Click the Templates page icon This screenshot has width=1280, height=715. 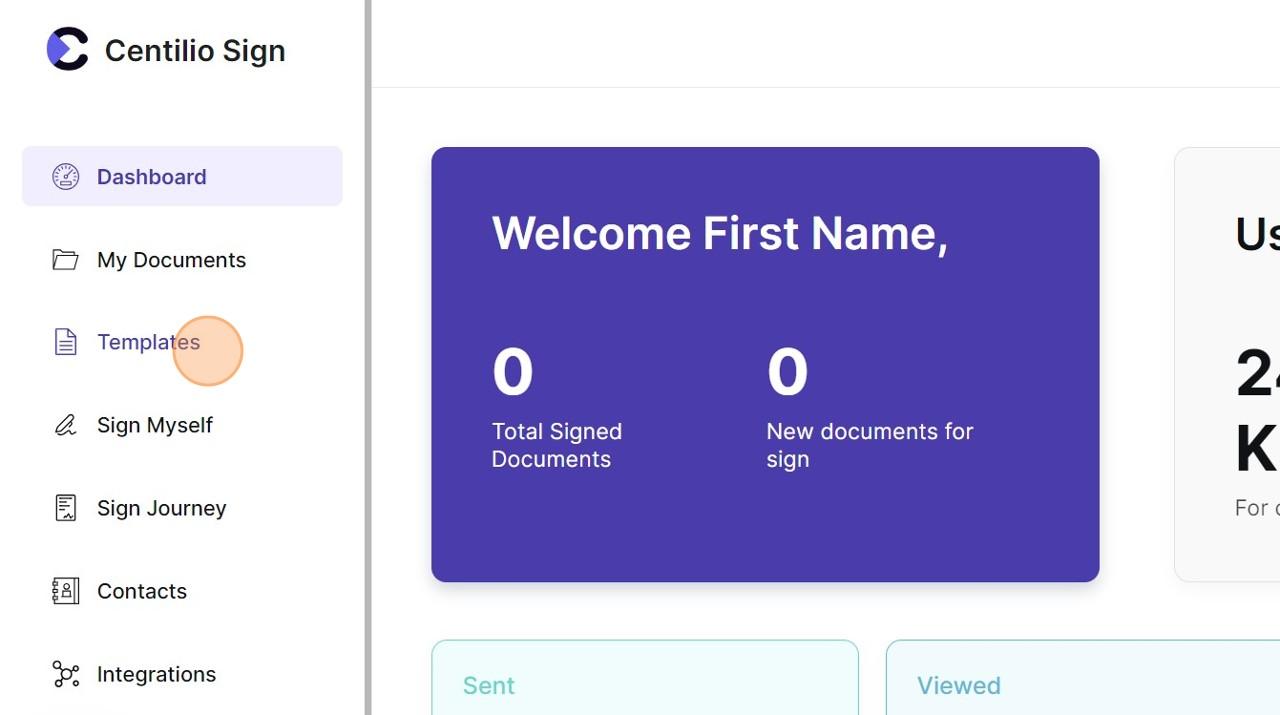[65, 342]
